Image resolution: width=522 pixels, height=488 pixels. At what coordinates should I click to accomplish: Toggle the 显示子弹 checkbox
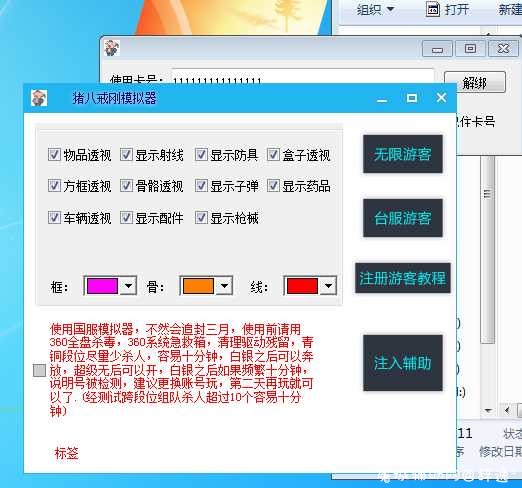point(201,185)
